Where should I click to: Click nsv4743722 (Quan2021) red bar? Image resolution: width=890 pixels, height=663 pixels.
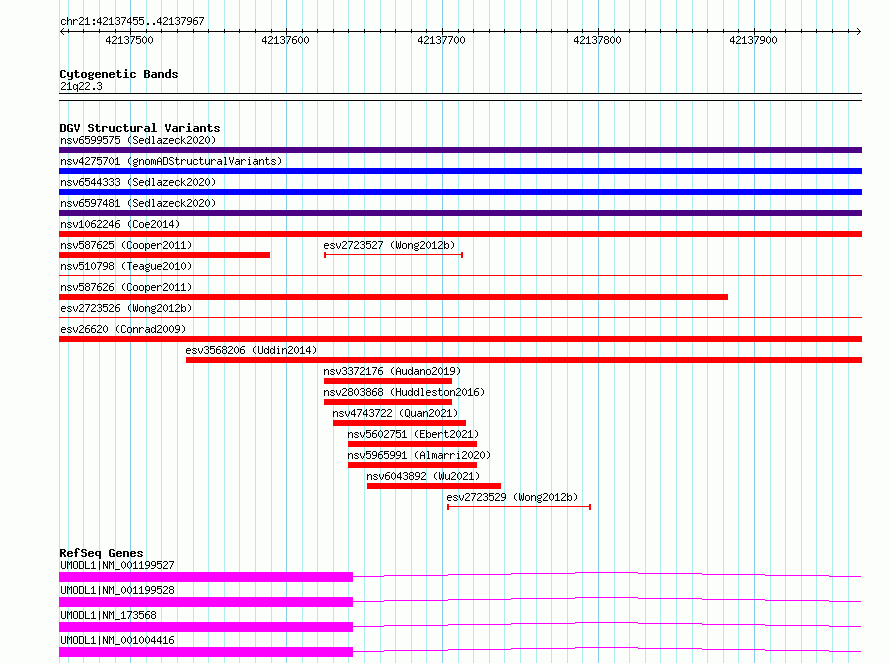(x=400, y=423)
